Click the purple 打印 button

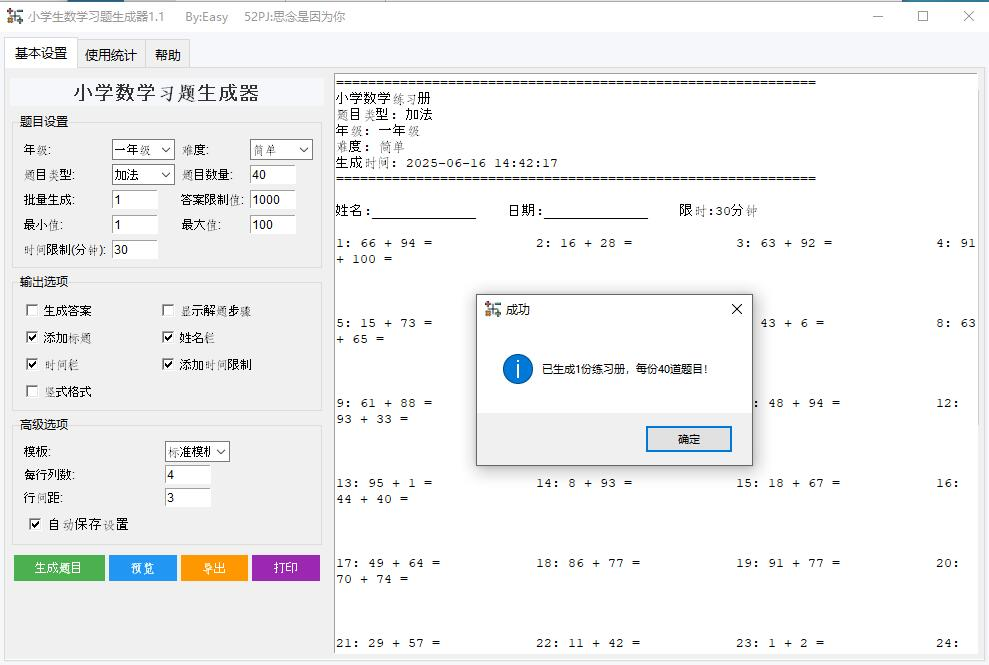tap(286, 568)
